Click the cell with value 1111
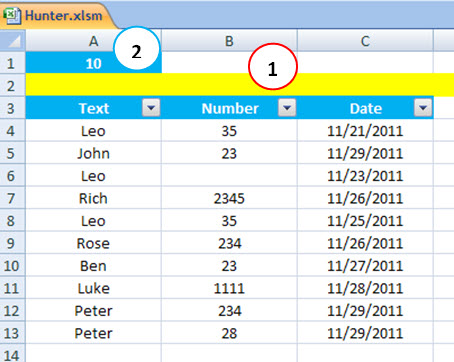This screenshot has width=454, height=362. click(x=229, y=288)
